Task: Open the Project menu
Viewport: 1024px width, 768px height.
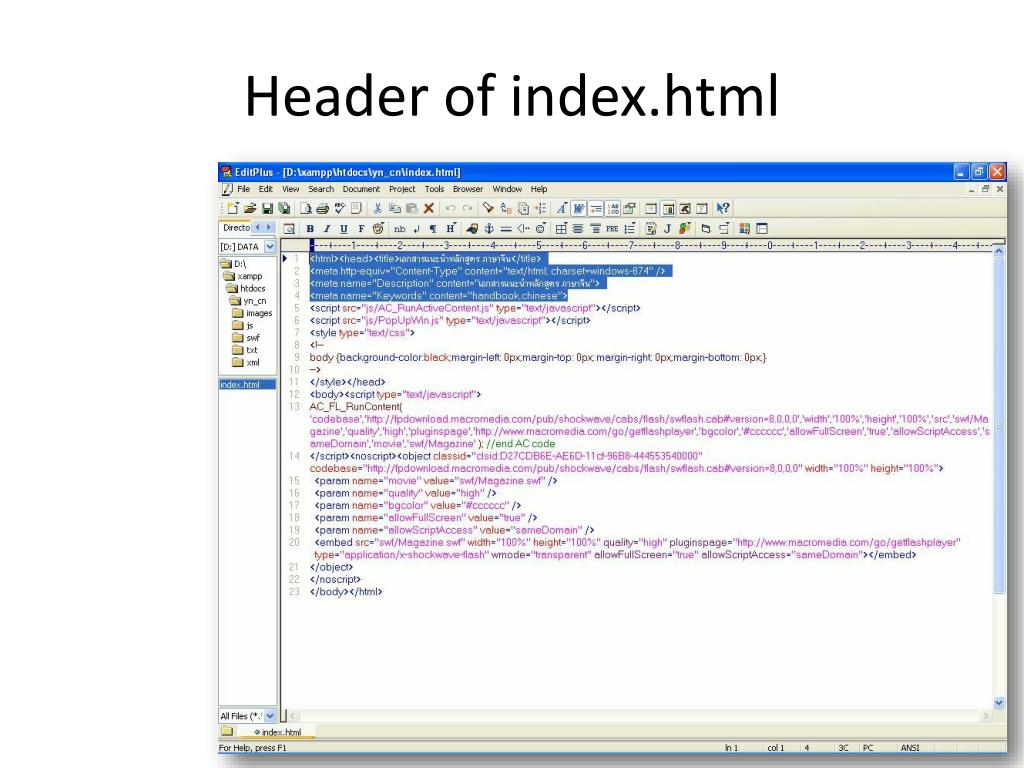Action: pyautogui.click(x=402, y=189)
